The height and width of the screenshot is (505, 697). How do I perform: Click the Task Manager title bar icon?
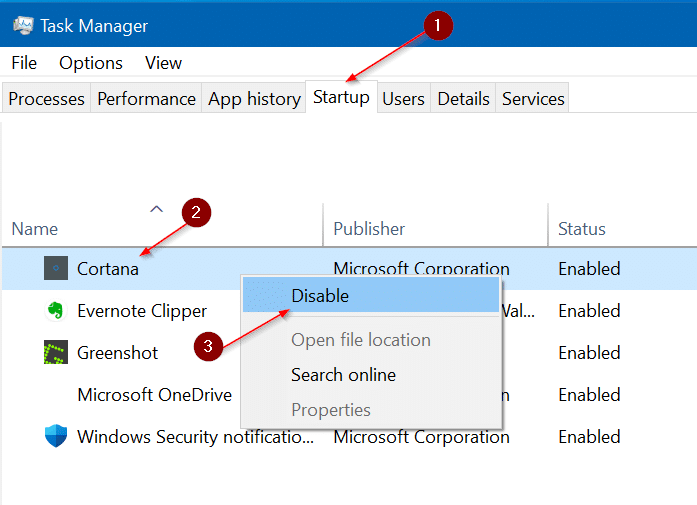pyautogui.click(x=23, y=26)
